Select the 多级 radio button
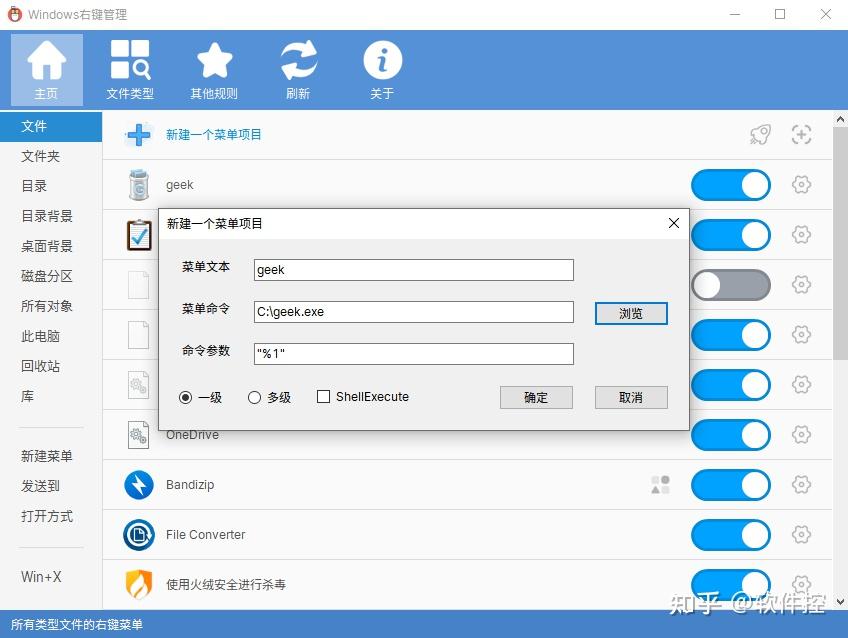The height and width of the screenshot is (638, 848). pos(255,396)
